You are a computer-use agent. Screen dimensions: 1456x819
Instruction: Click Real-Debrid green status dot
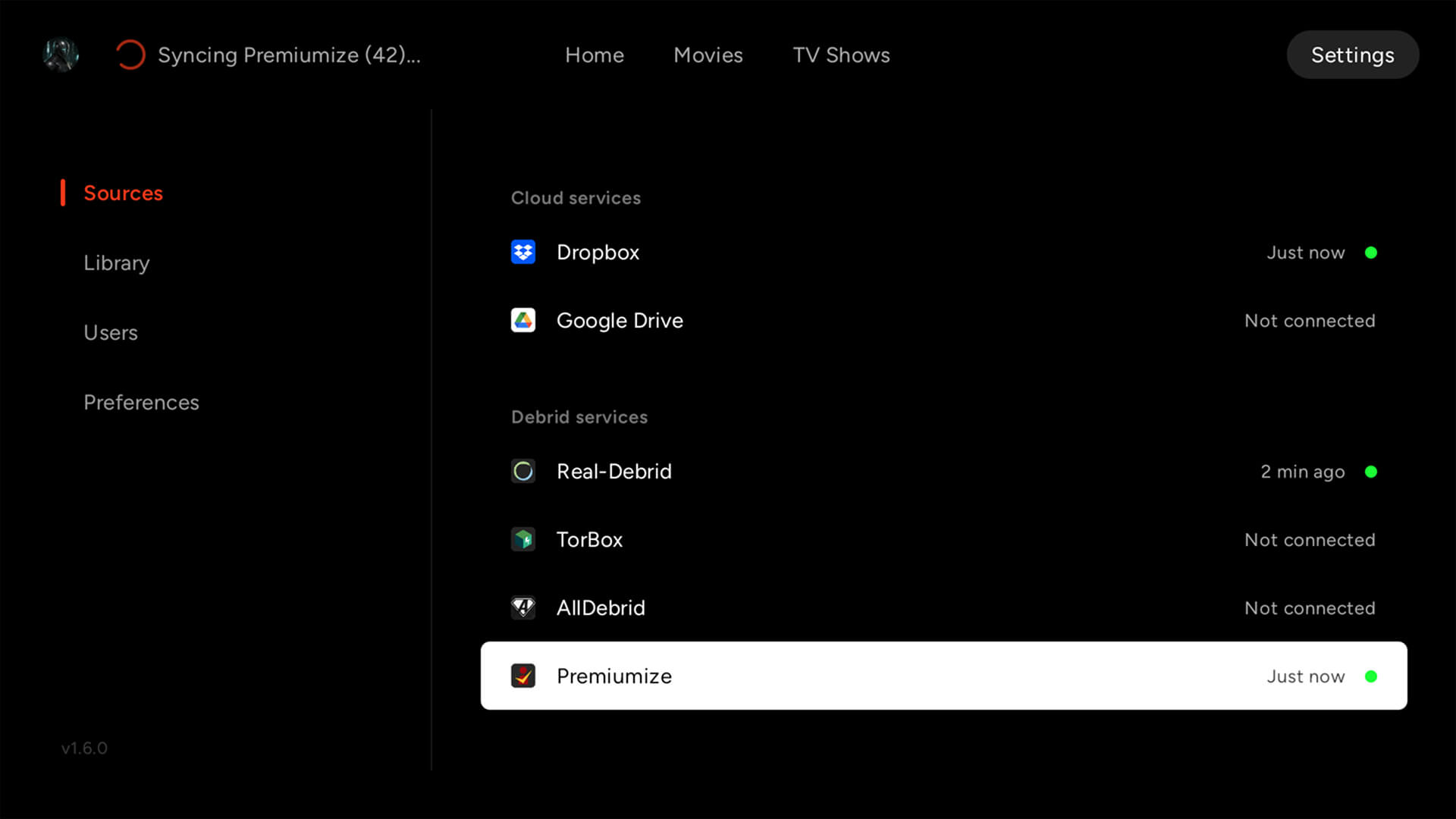point(1371,472)
